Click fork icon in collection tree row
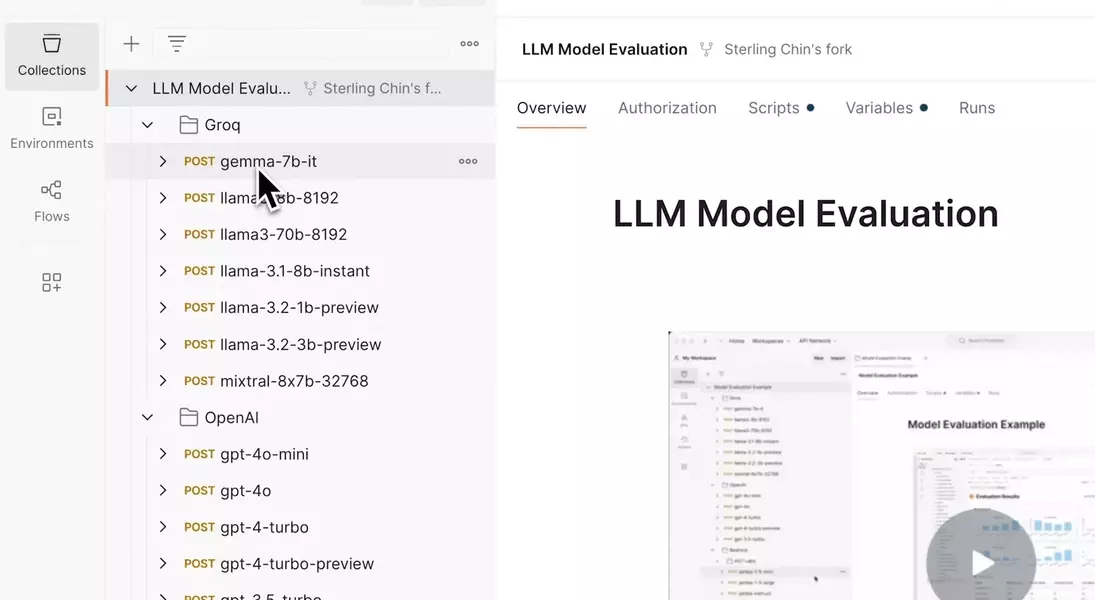Image resolution: width=1095 pixels, height=600 pixels. click(309, 89)
